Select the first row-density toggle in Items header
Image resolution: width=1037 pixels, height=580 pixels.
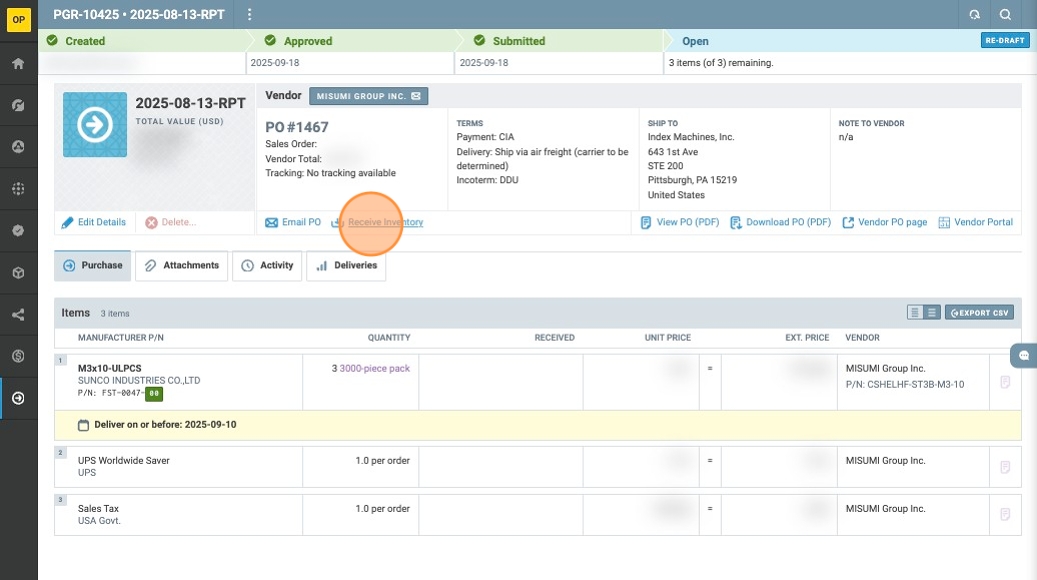[915, 313]
